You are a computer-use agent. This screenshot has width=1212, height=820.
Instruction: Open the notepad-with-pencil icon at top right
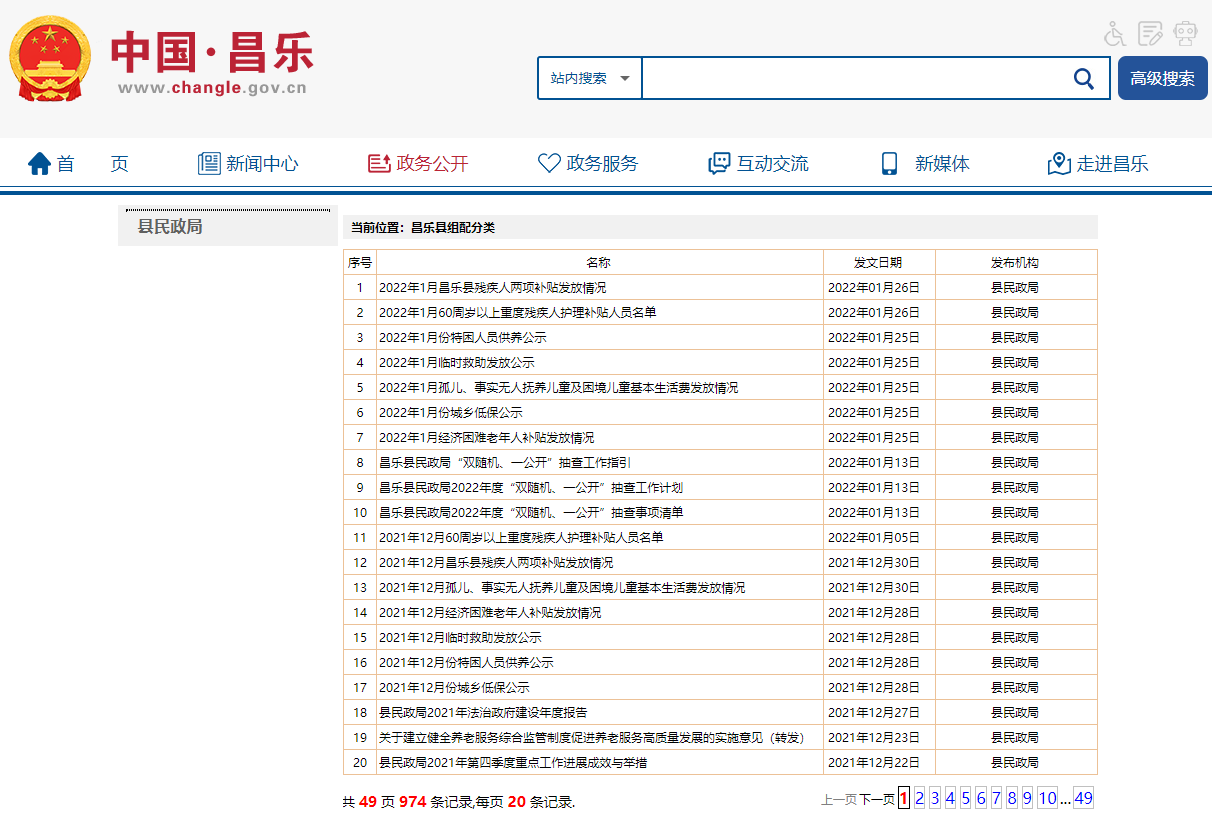1151,34
